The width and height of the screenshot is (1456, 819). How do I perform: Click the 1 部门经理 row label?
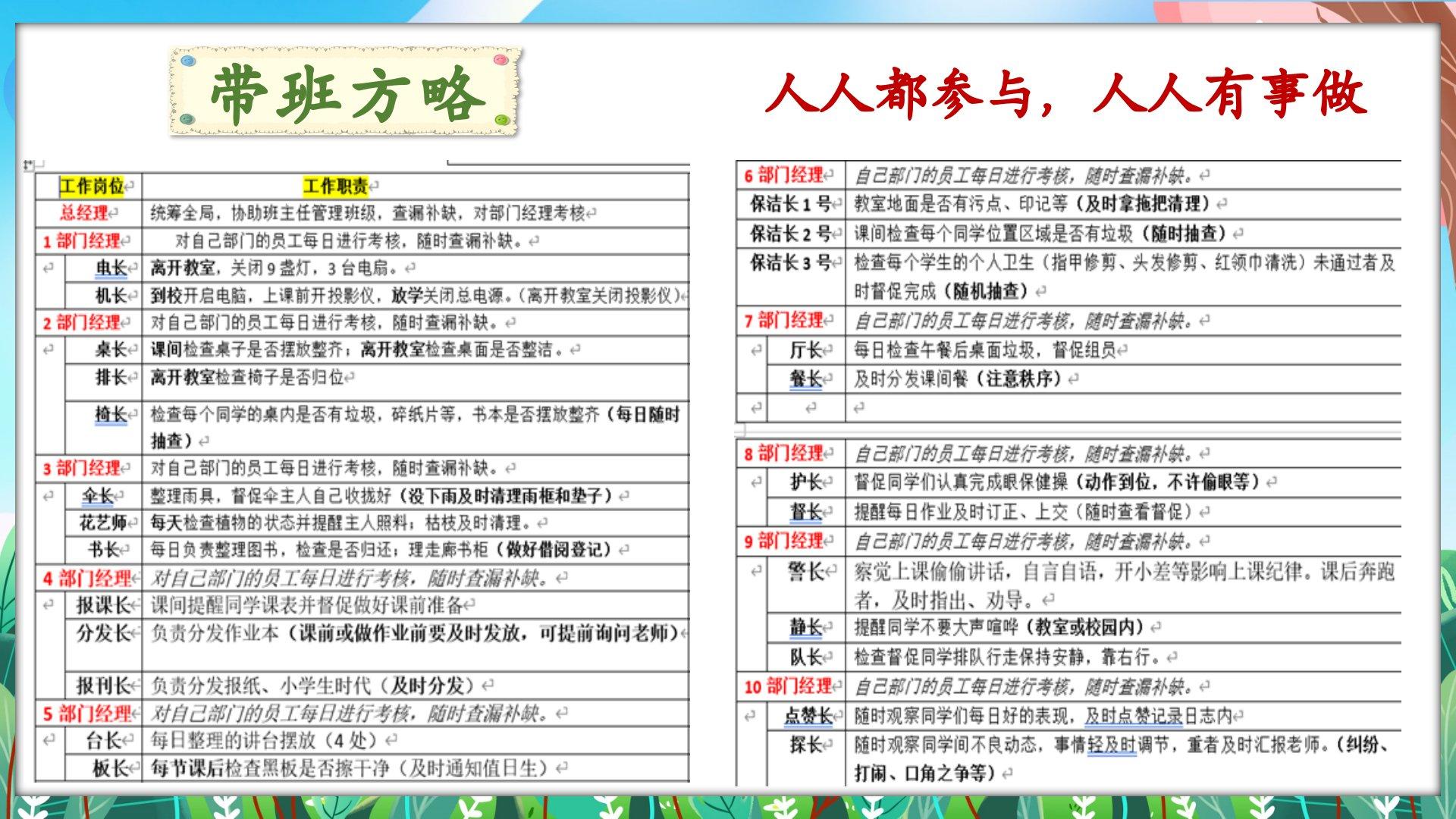[82, 241]
